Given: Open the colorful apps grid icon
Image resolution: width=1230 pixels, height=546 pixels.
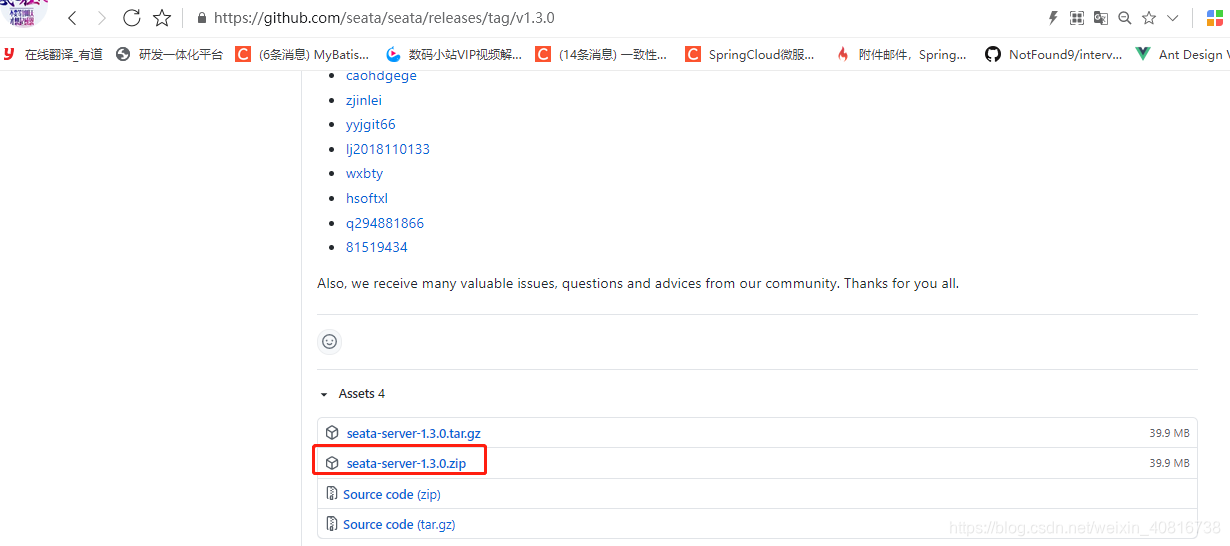Looking at the screenshot, I should (x=1215, y=18).
